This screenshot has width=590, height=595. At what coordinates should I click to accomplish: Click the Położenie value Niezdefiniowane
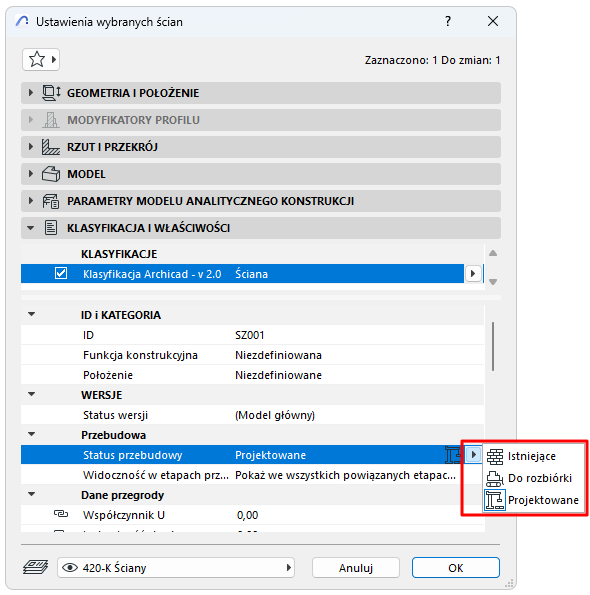(278, 375)
